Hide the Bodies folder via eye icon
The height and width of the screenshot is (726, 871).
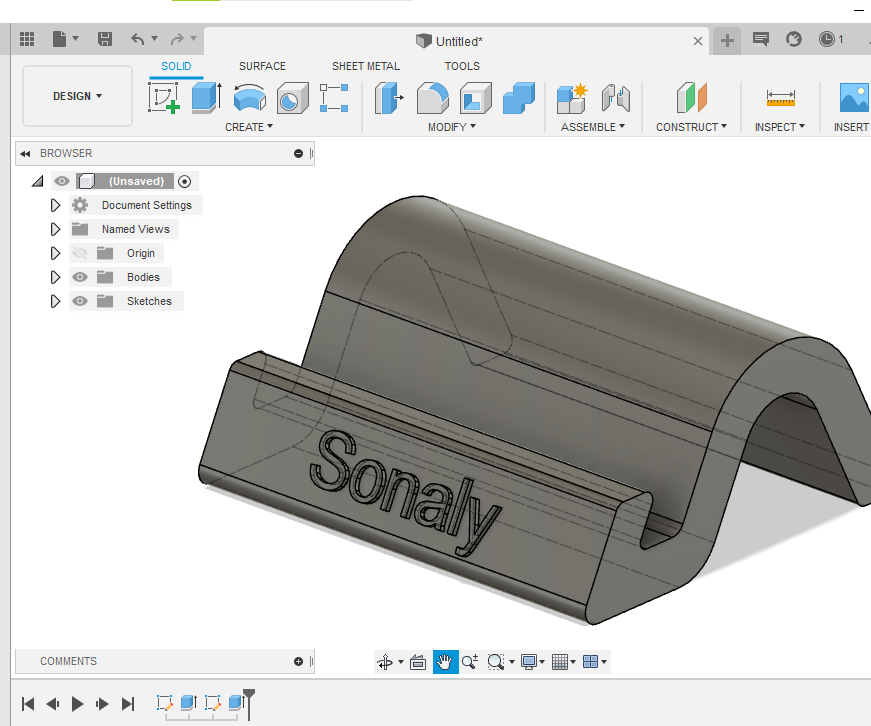[80, 277]
